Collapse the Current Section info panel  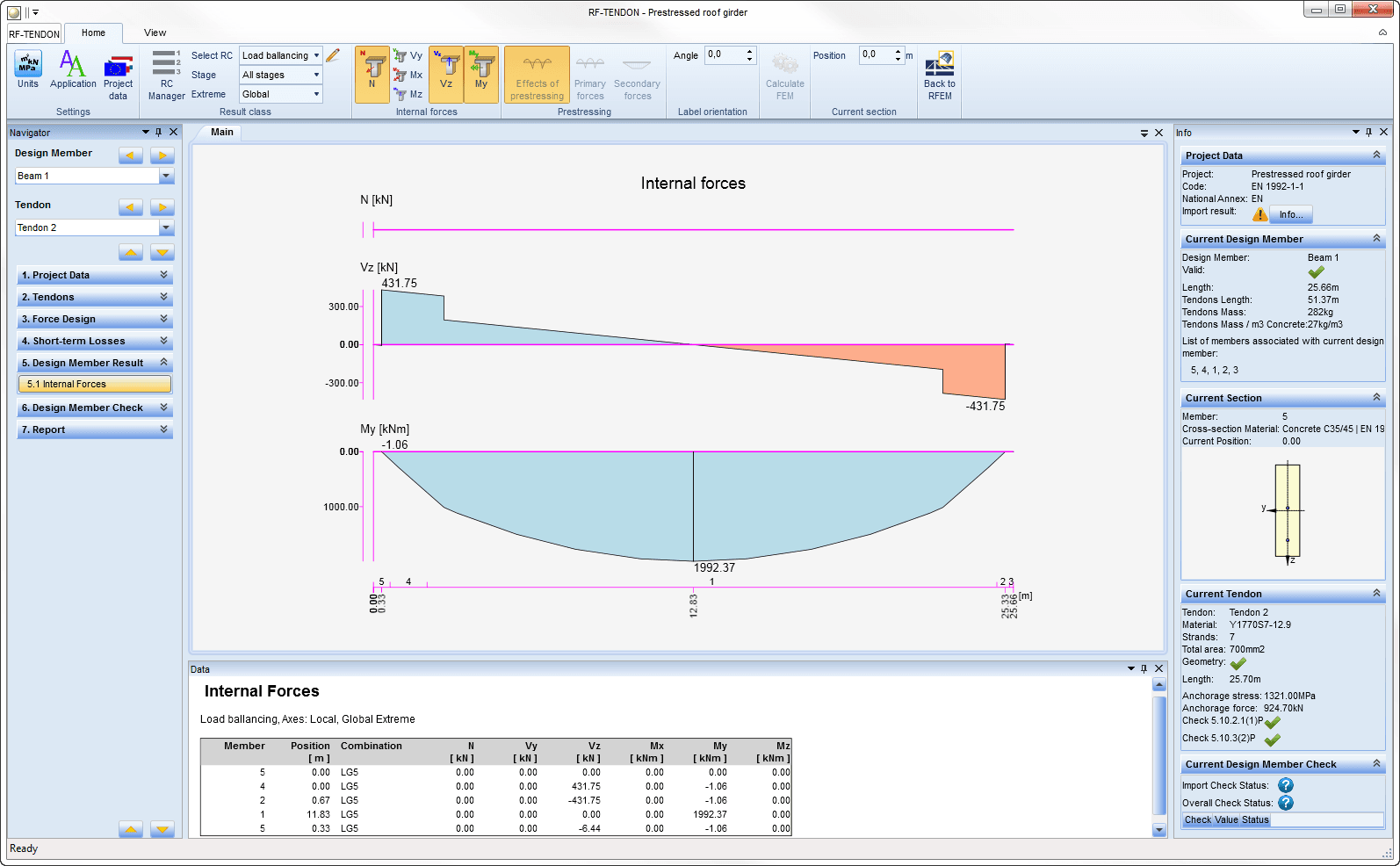1376,398
